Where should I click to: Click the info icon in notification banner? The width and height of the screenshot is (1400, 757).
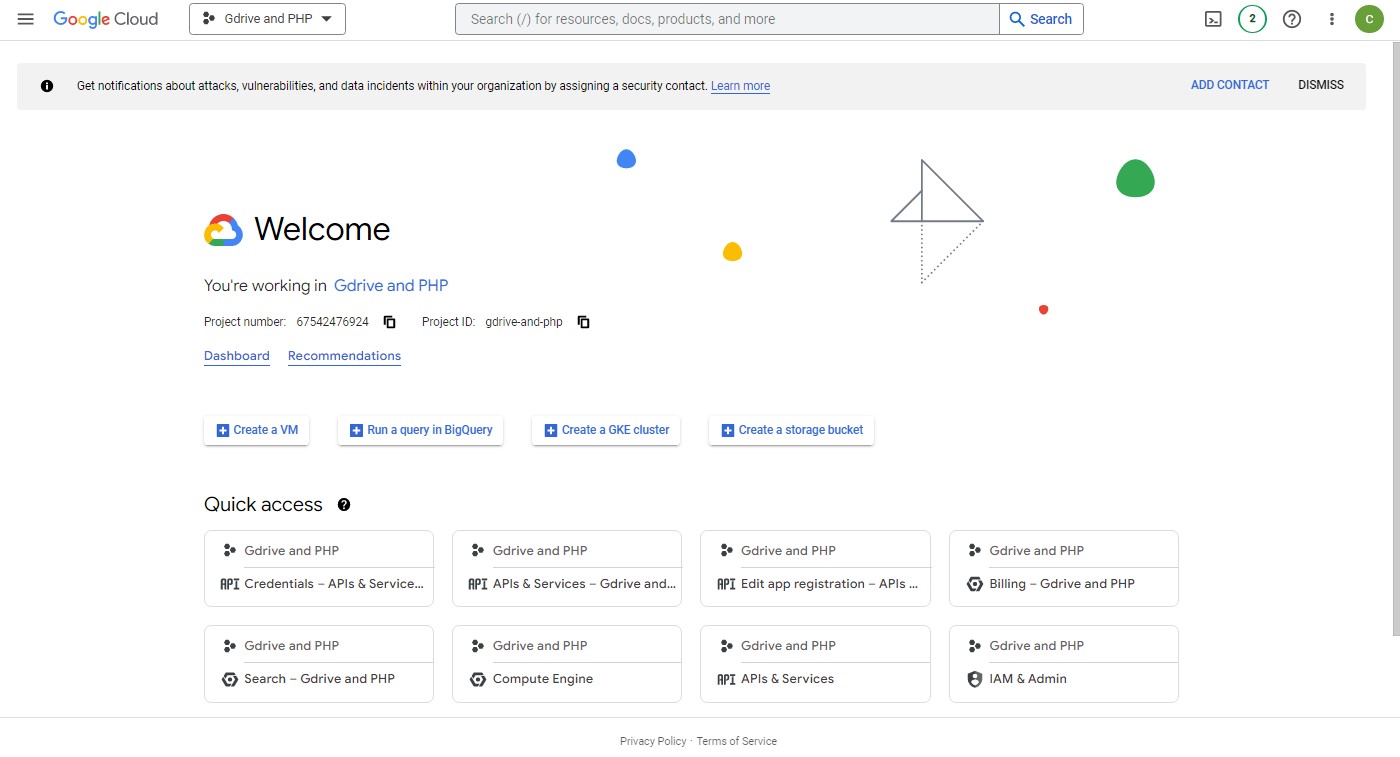47,86
